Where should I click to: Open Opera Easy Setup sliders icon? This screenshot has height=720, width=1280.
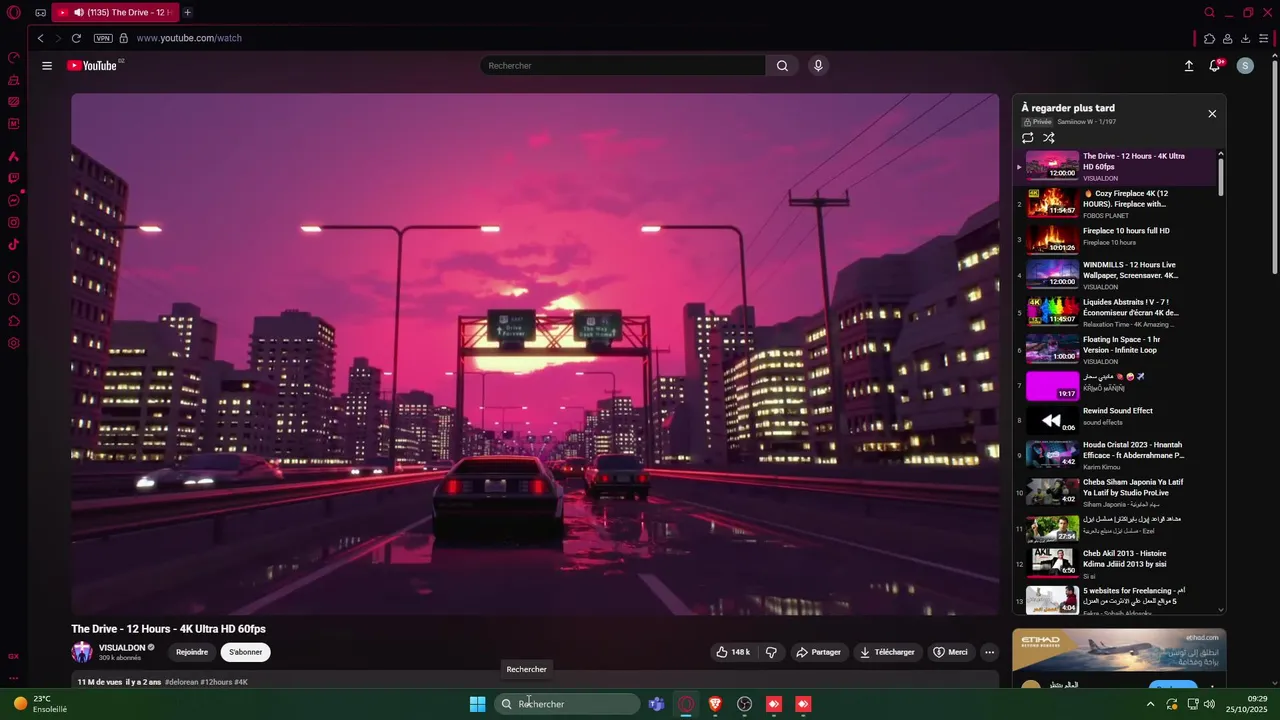click(1264, 39)
